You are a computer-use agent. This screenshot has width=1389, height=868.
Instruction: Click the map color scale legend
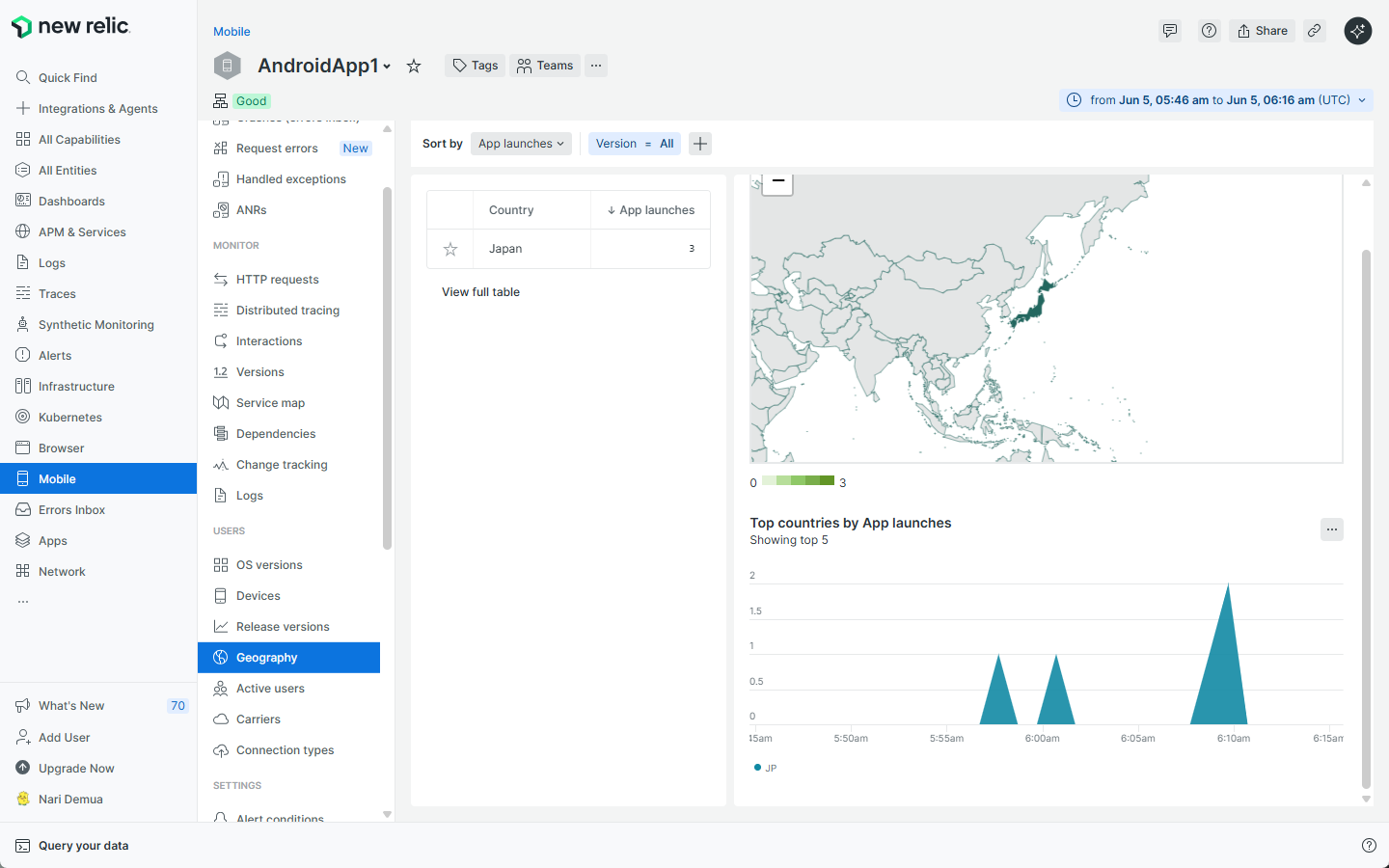point(798,480)
